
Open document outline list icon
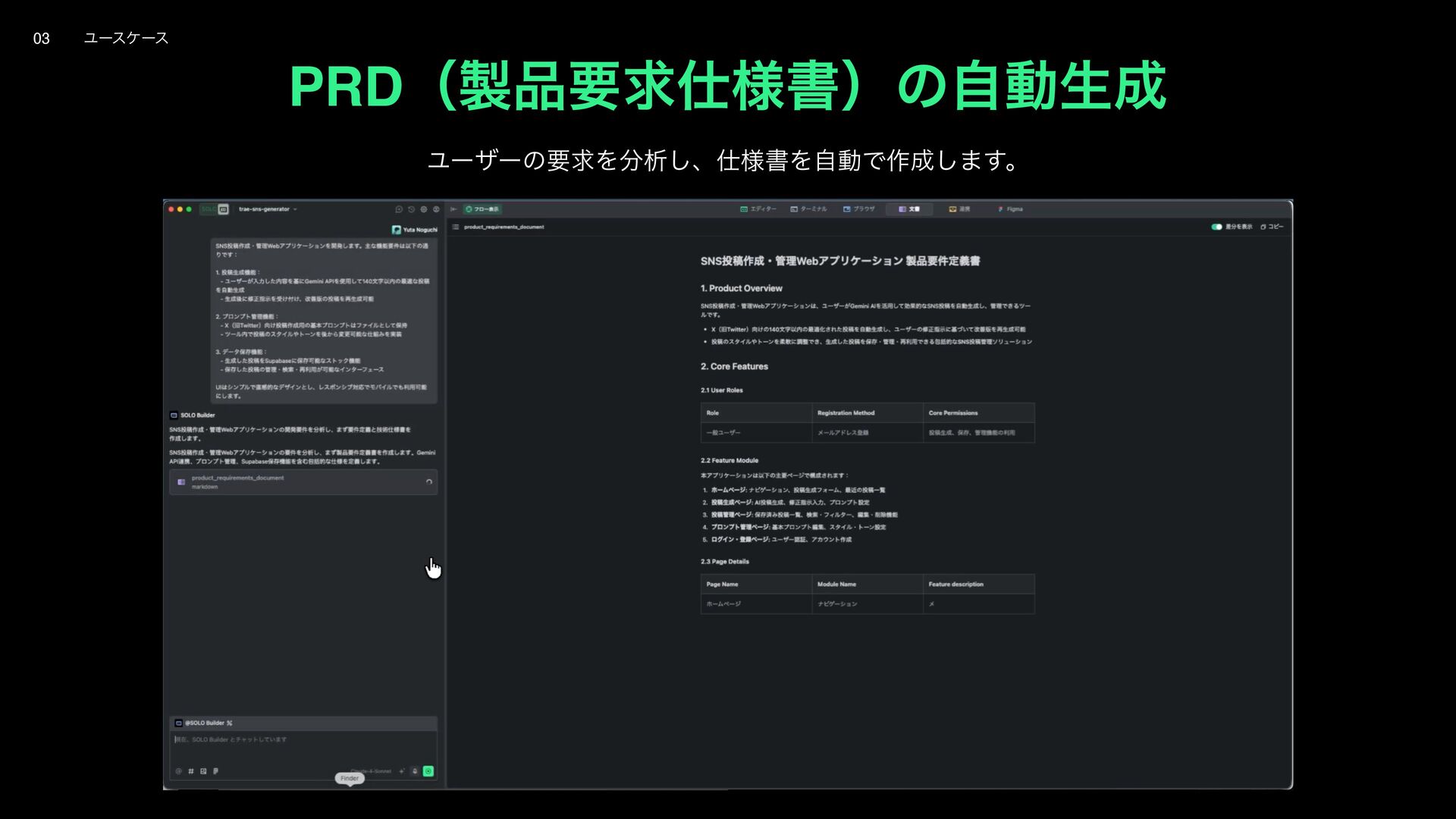pos(455,227)
